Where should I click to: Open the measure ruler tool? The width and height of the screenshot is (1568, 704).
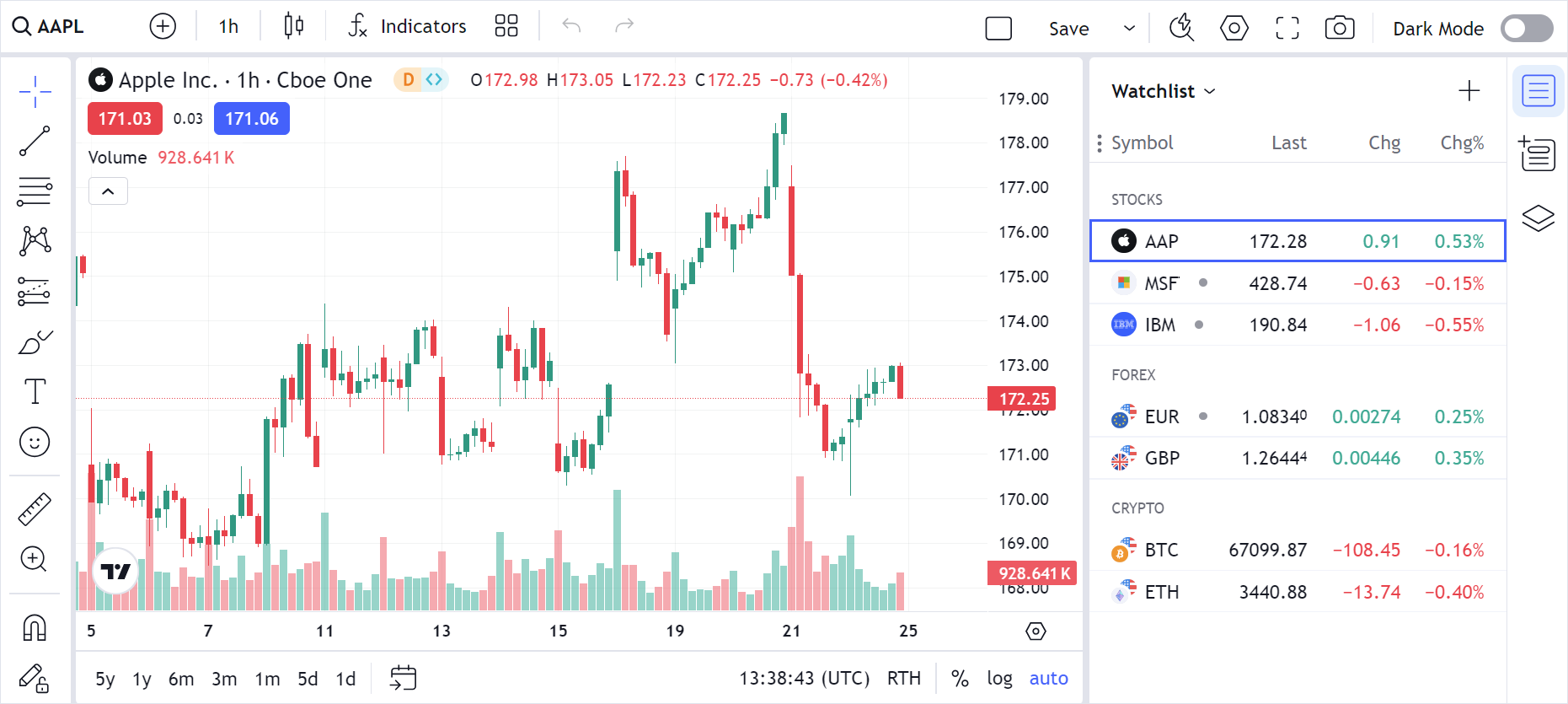tap(35, 509)
